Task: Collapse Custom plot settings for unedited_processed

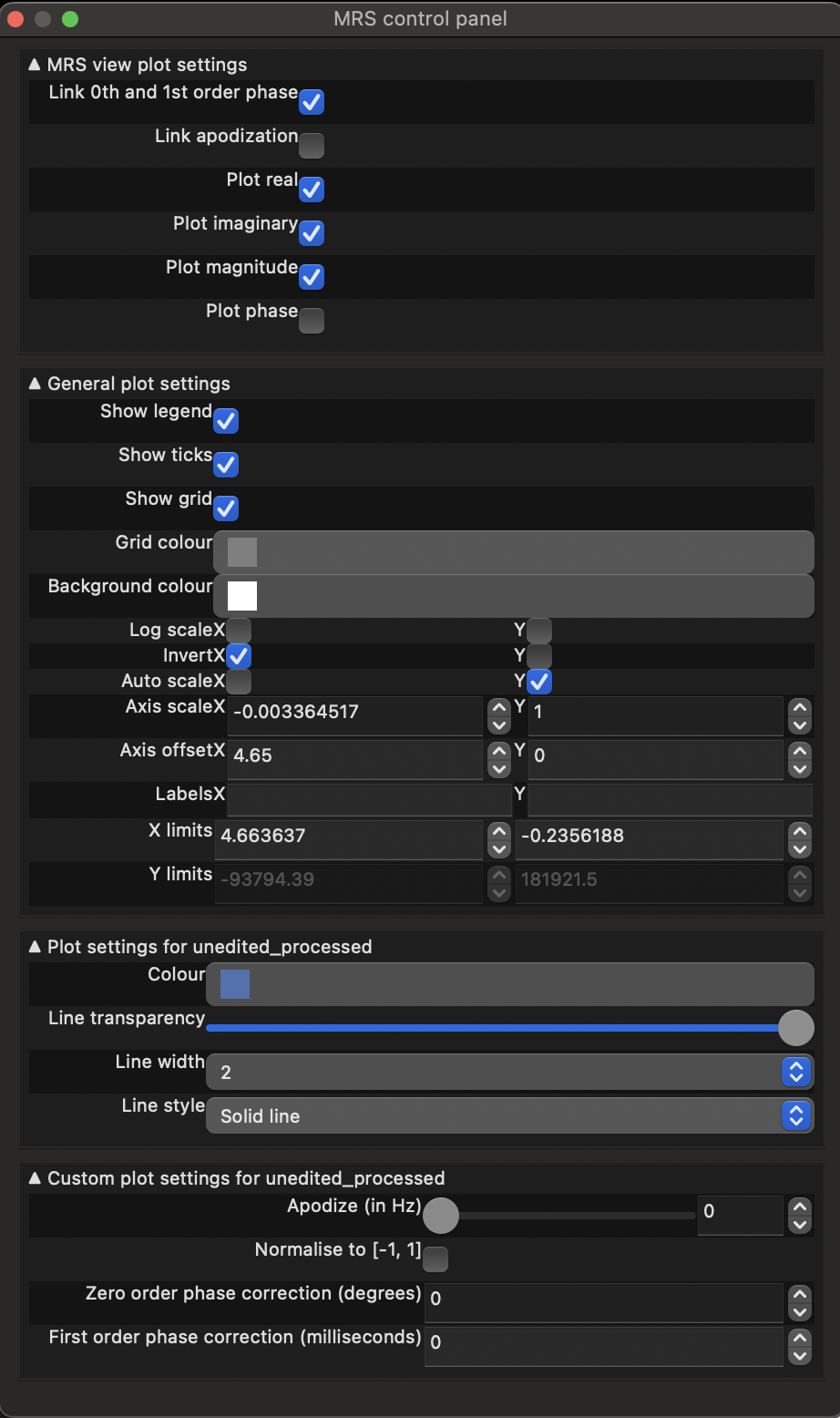Action: coord(35,1178)
